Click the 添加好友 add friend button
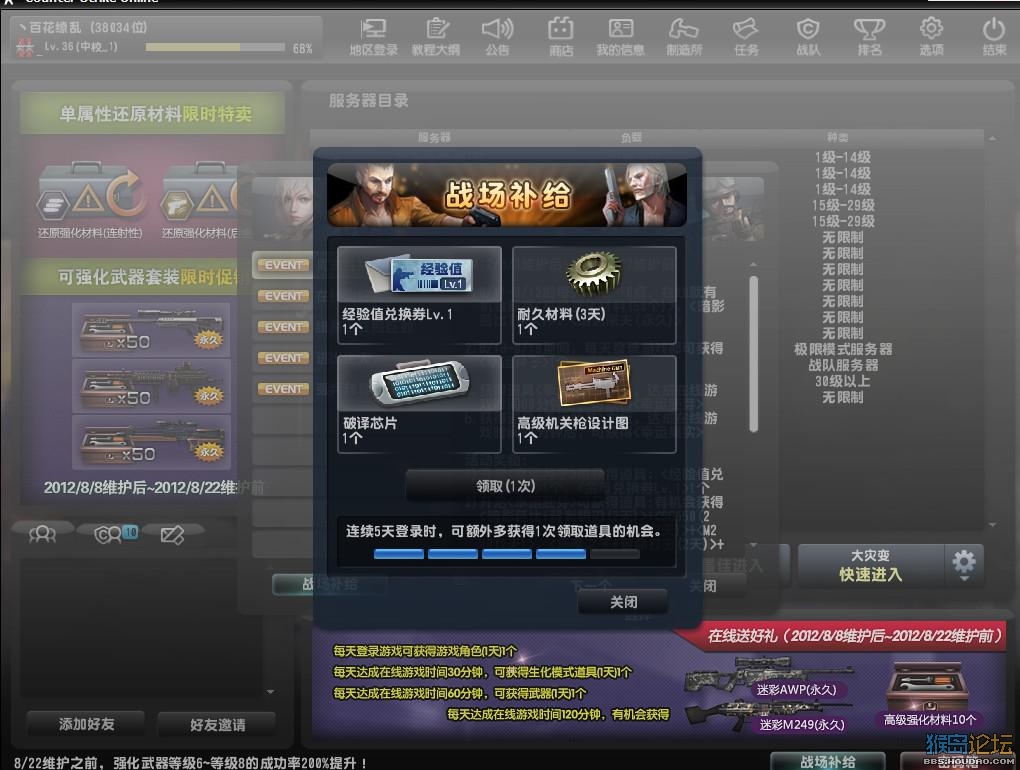1020x770 pixels. click(x=87, y=724)
